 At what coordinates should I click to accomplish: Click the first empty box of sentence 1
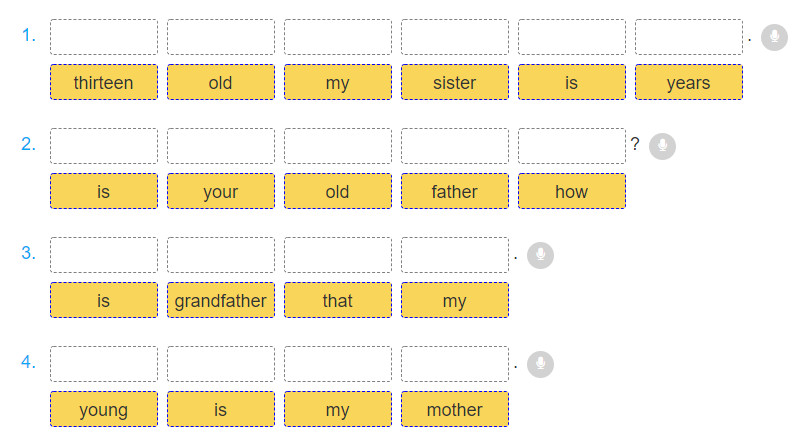[x=104, y=37]
